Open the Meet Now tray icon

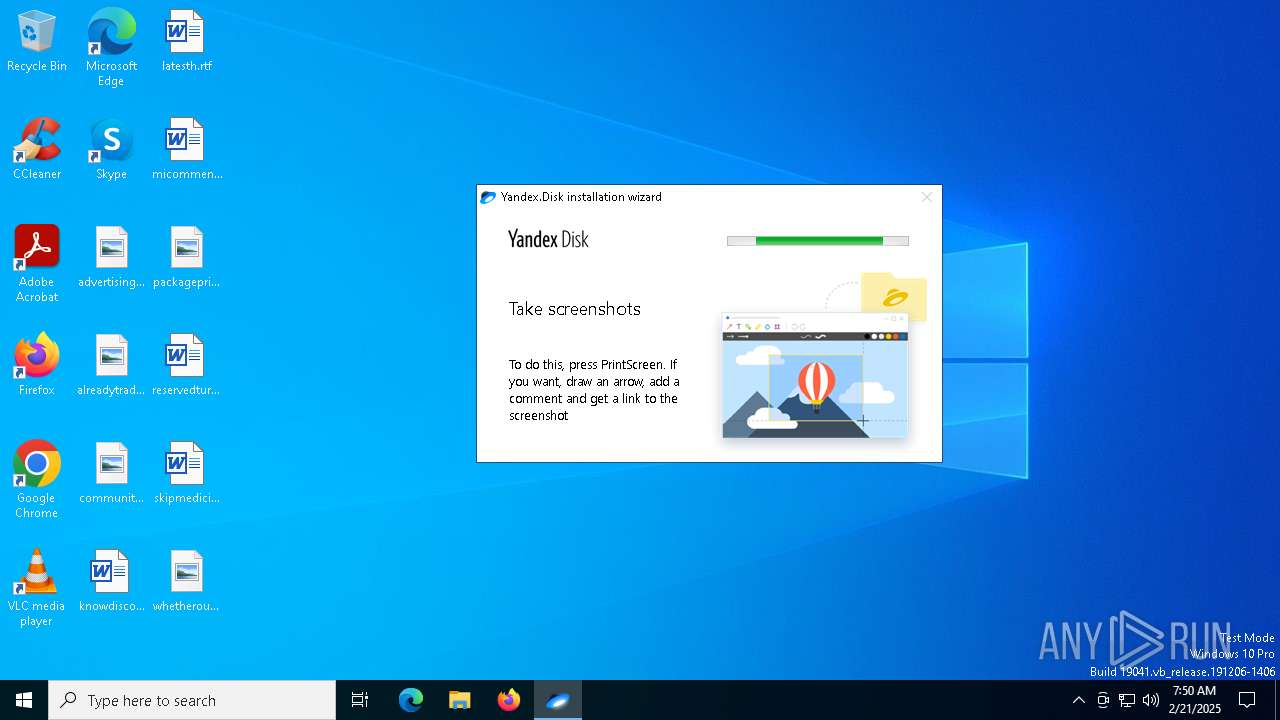[x=1103, y=700]
